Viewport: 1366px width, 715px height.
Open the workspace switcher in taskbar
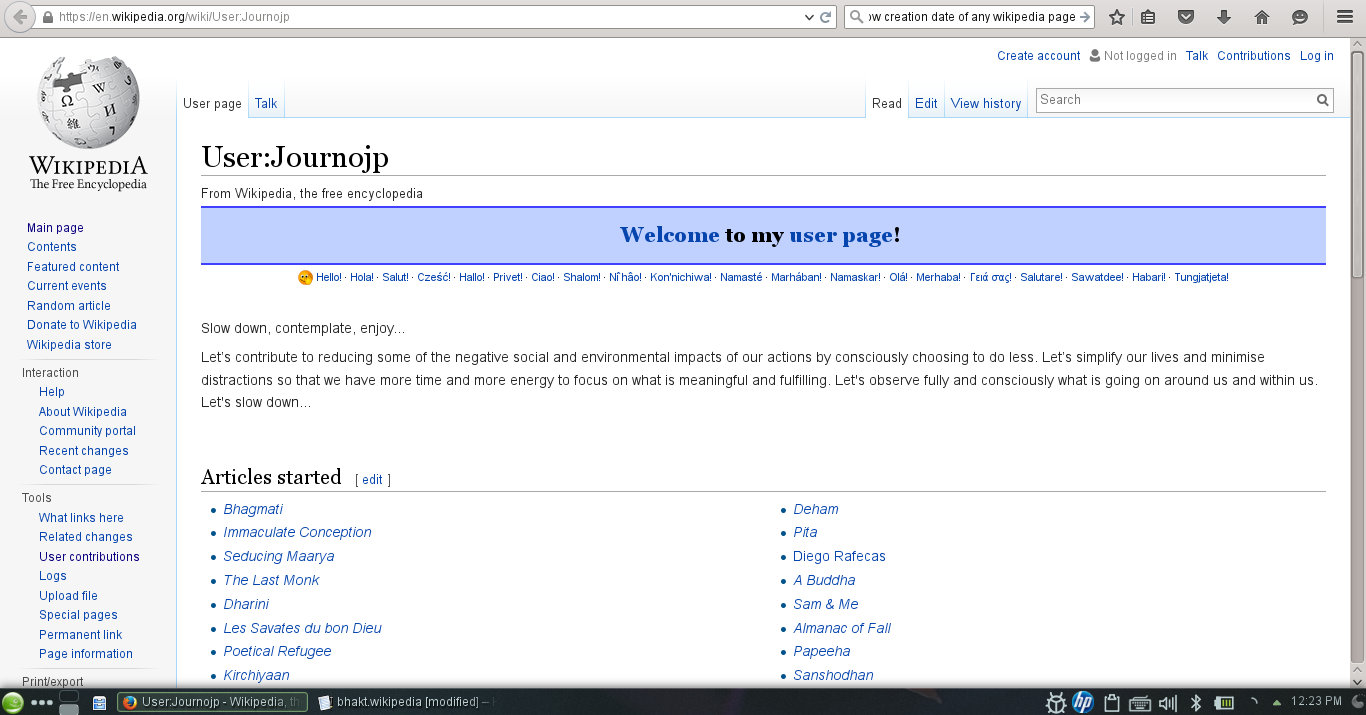click(x=69, y=702)
